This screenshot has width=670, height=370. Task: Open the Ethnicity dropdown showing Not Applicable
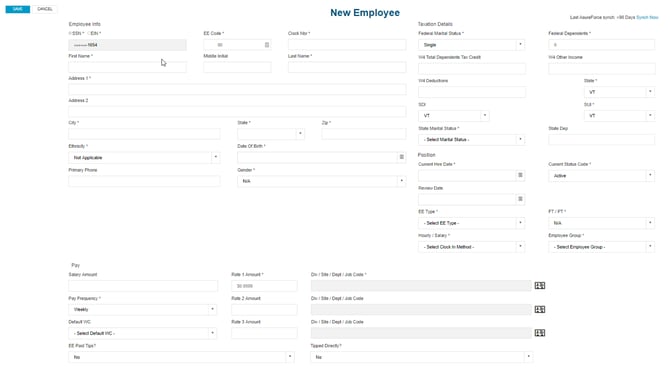click(144, 158)
